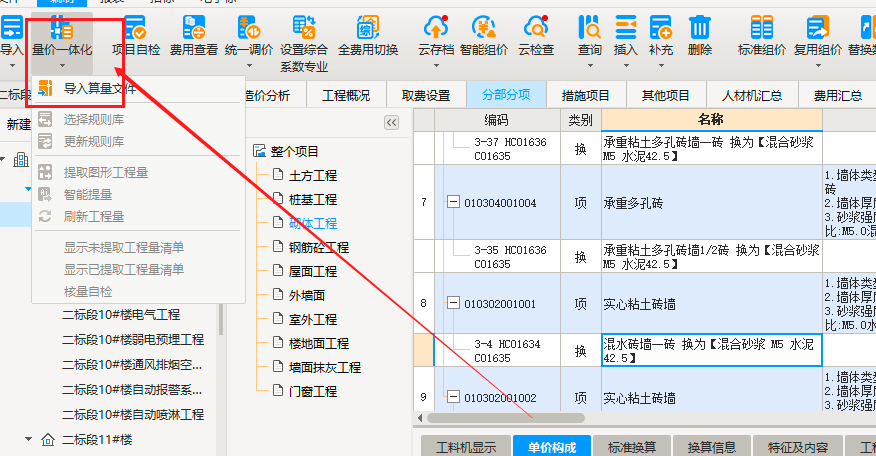The image size is (876, 456).
Task: Click the 名称 column header
Action: click(711, 120)
